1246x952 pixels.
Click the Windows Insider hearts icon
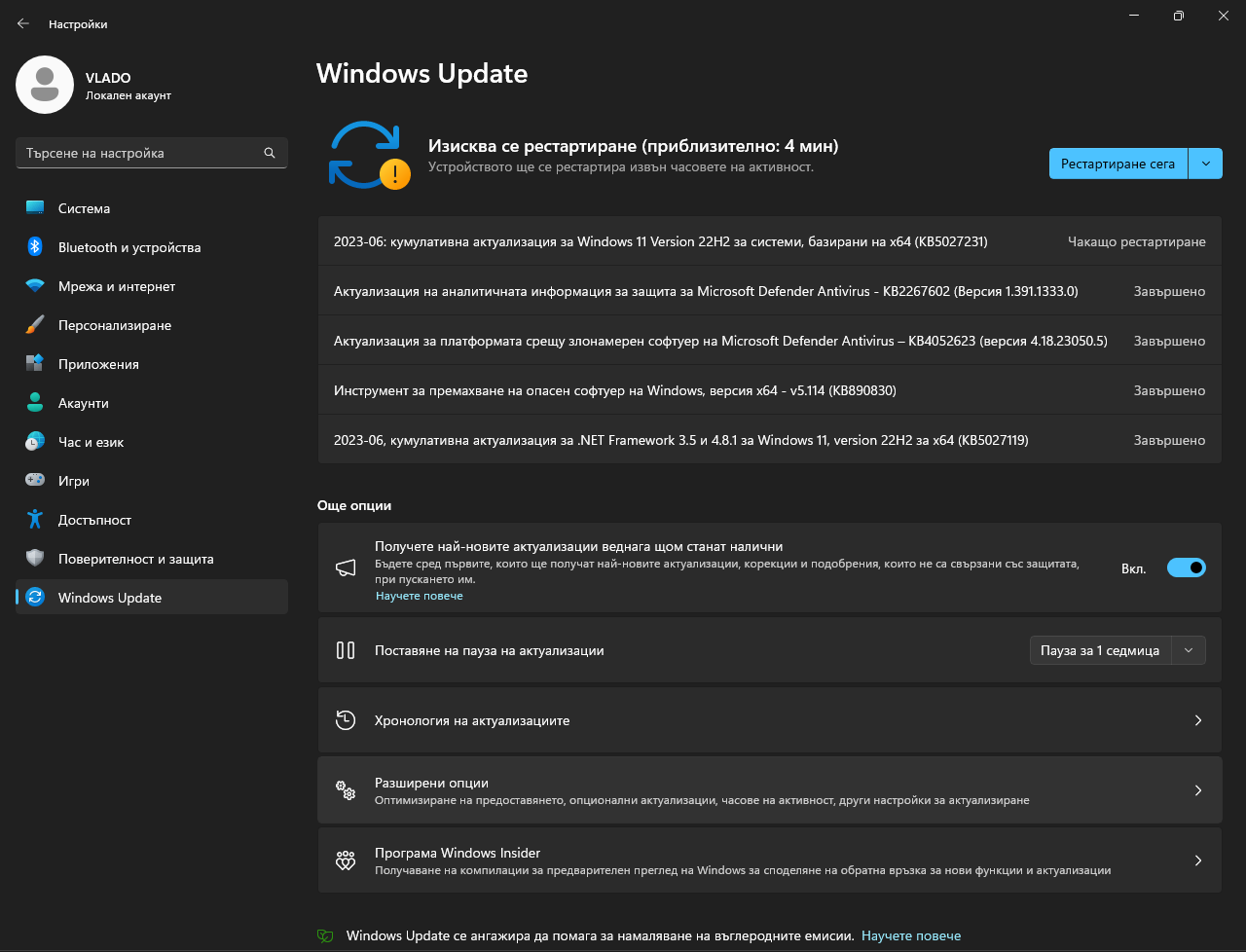click(346, 860)
